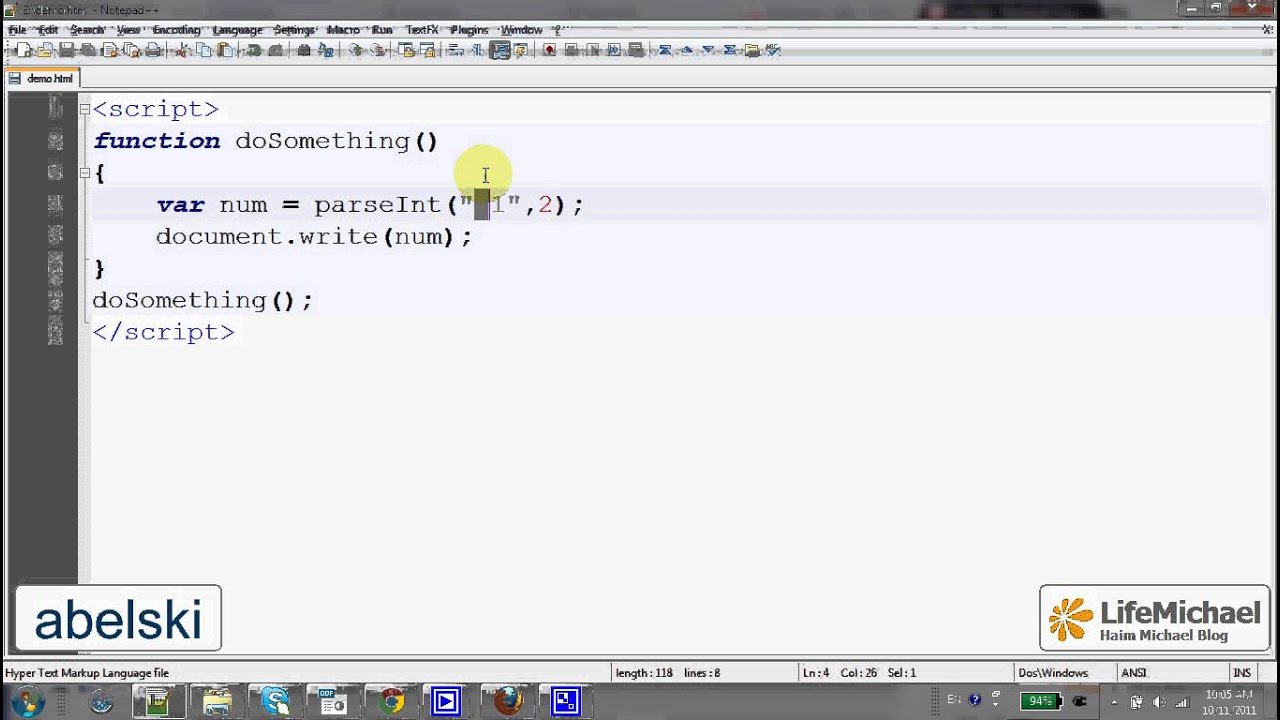This screenshot has width=1280, height=720.
Task: Open Firefox from the taskbar
Action: [508, 702]
